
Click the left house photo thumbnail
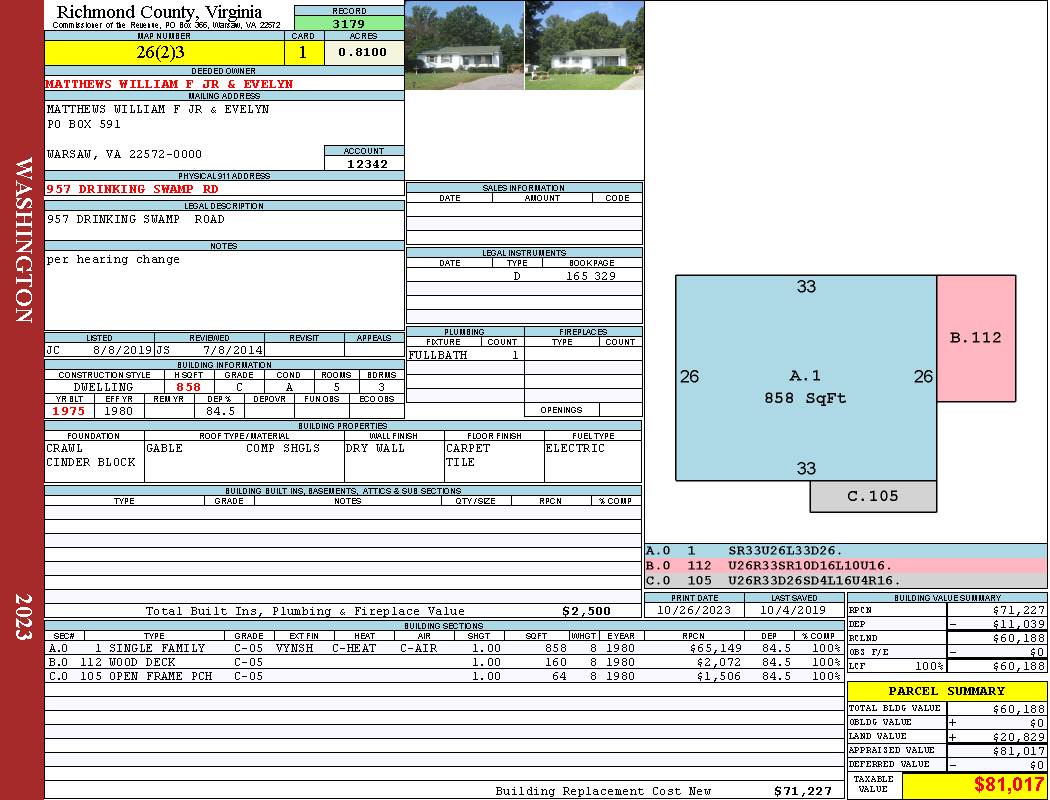tap(464, 46)
